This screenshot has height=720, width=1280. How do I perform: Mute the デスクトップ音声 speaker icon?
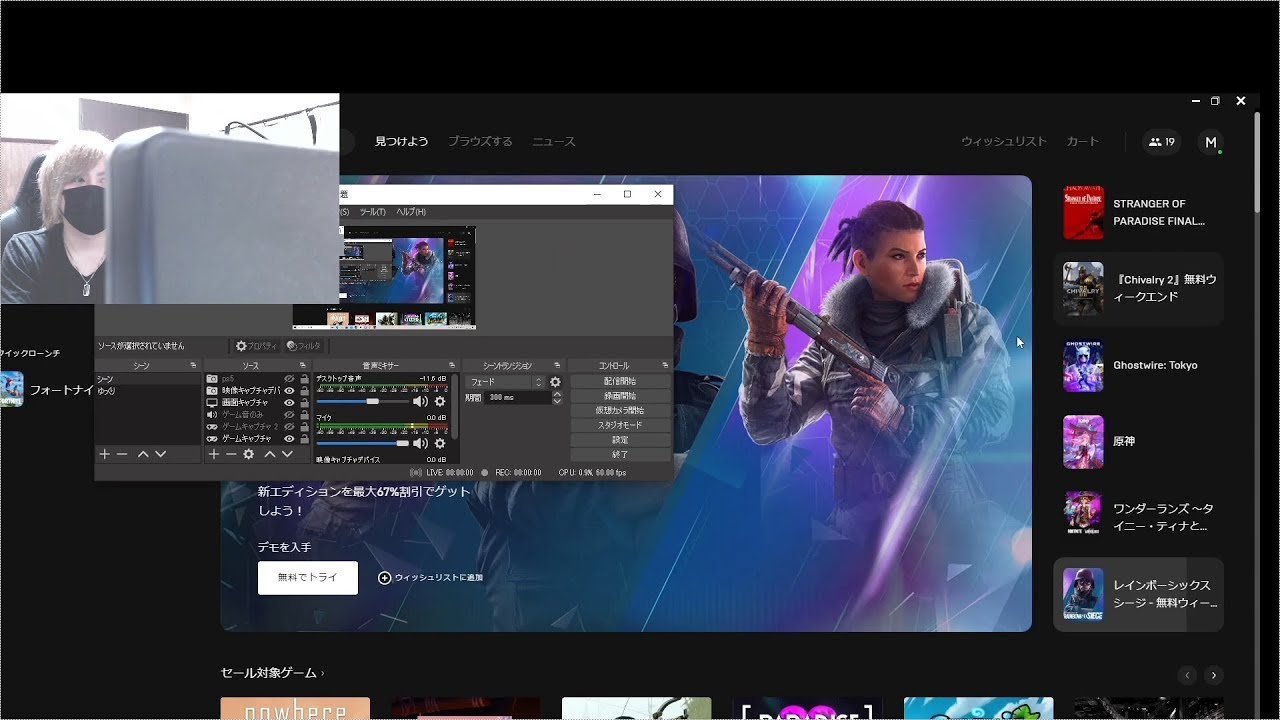(x=420, y=401)
